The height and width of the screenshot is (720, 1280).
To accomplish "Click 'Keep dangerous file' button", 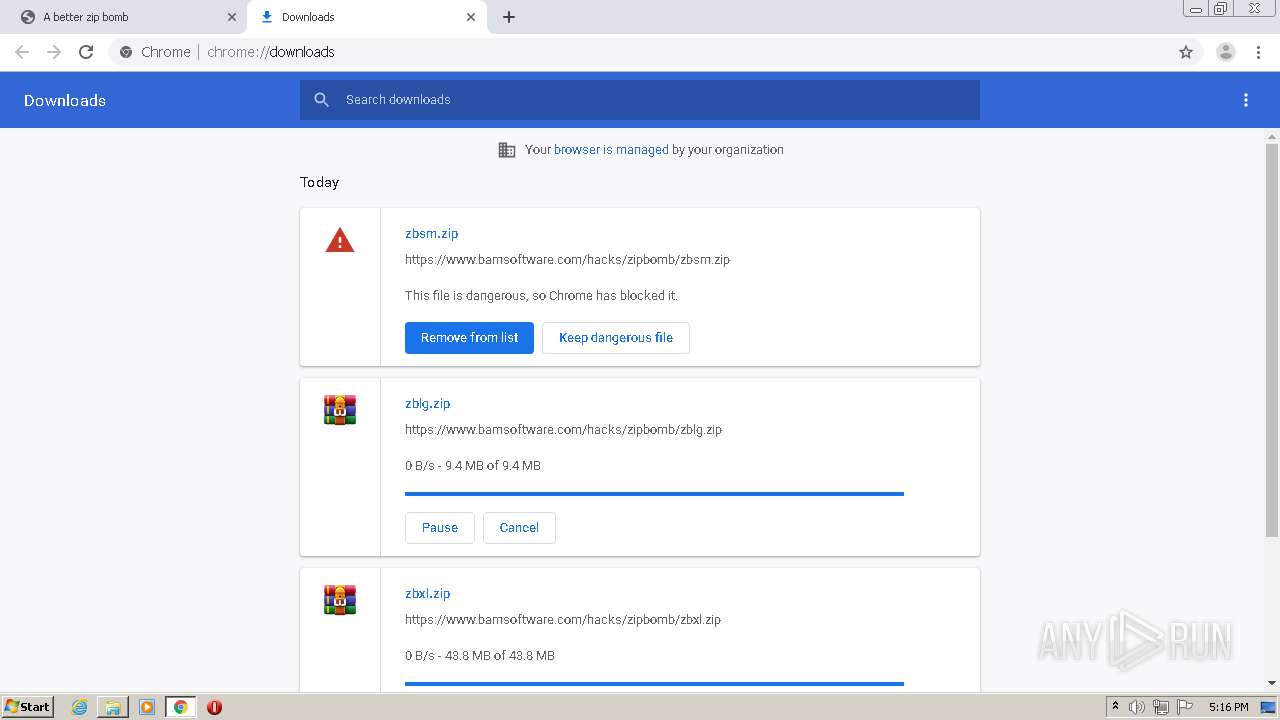I will coord(616,338).
